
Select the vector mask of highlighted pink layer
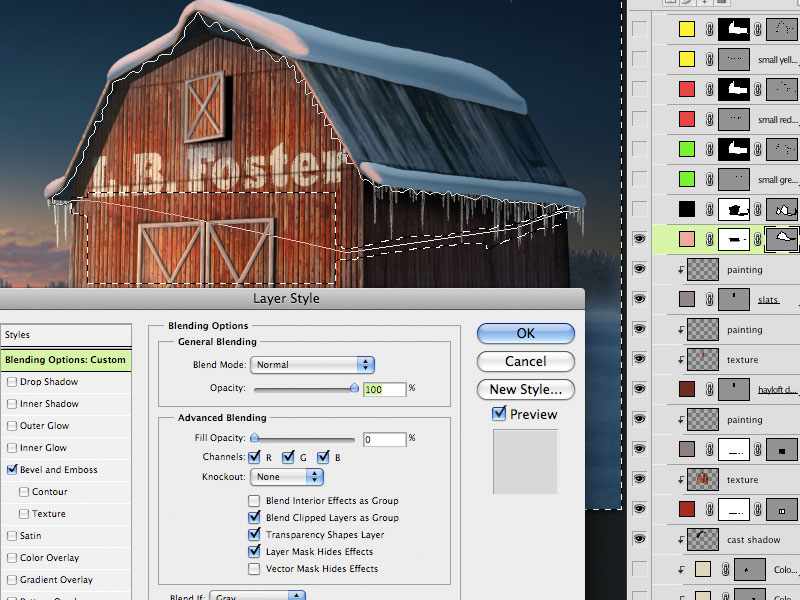[x=782, y=239]
